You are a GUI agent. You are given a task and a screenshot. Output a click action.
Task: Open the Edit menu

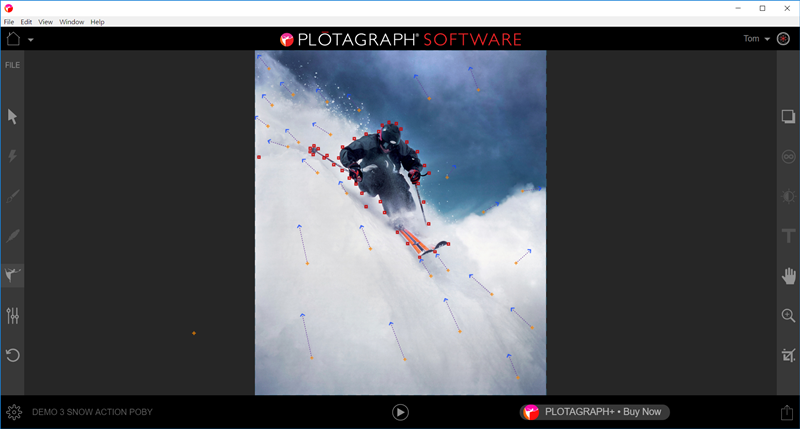click(26, 22)
